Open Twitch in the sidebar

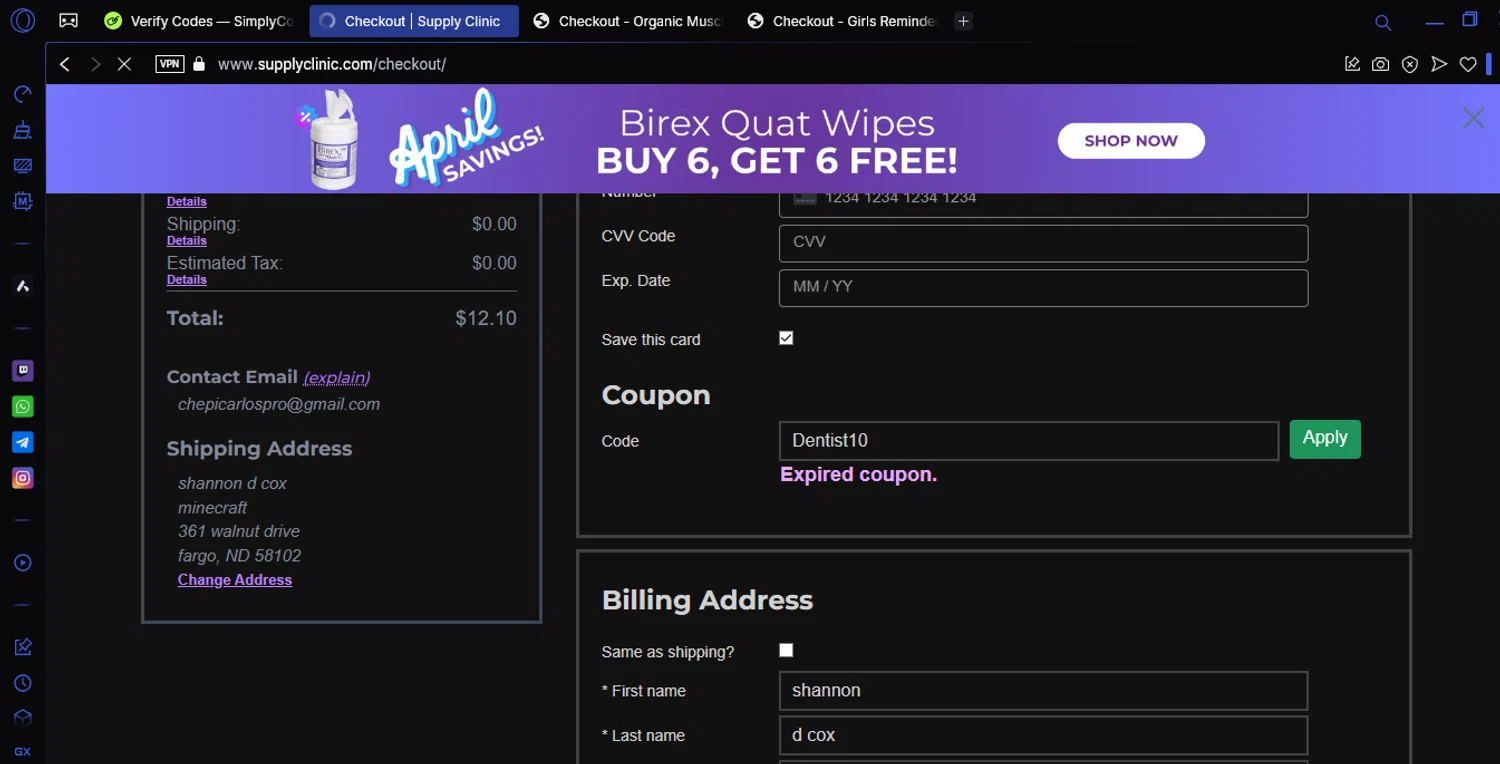coord(23,371)
